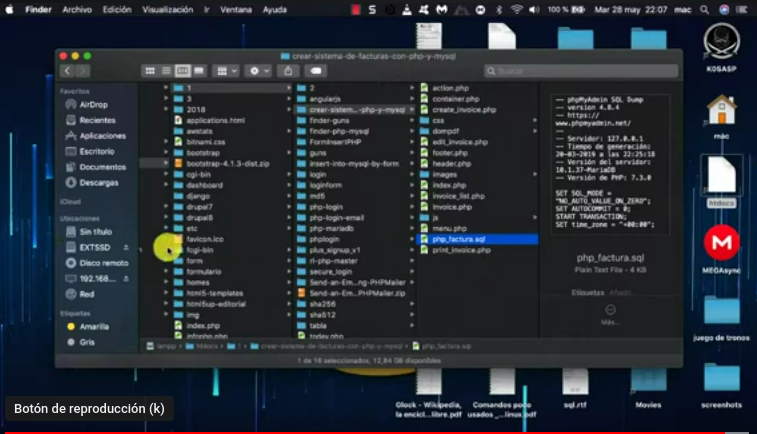Switch Finder to list view
The width and height of the screenshot is (757, 434).
(x=165, y=71)
